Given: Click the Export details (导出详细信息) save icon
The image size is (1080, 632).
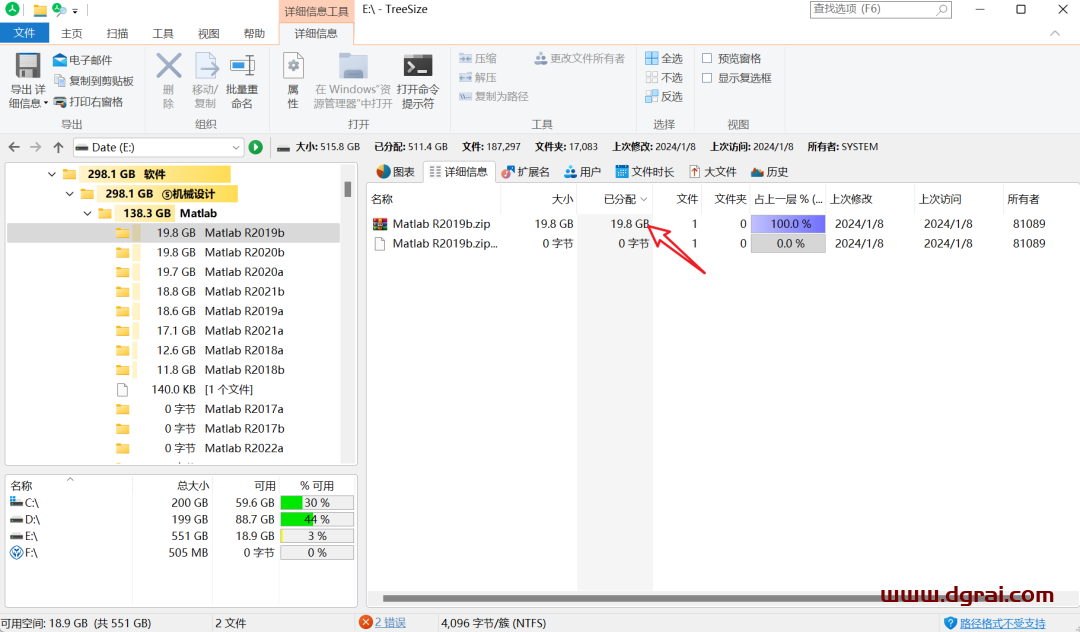Looking at the screenshot, I should point(28,66).
